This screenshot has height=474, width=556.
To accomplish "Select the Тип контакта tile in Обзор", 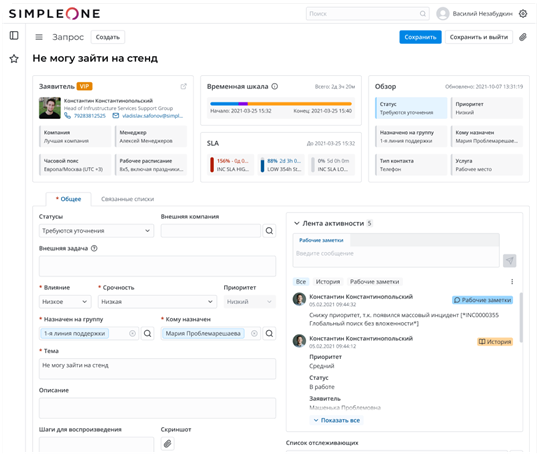I will pos(411,165).
